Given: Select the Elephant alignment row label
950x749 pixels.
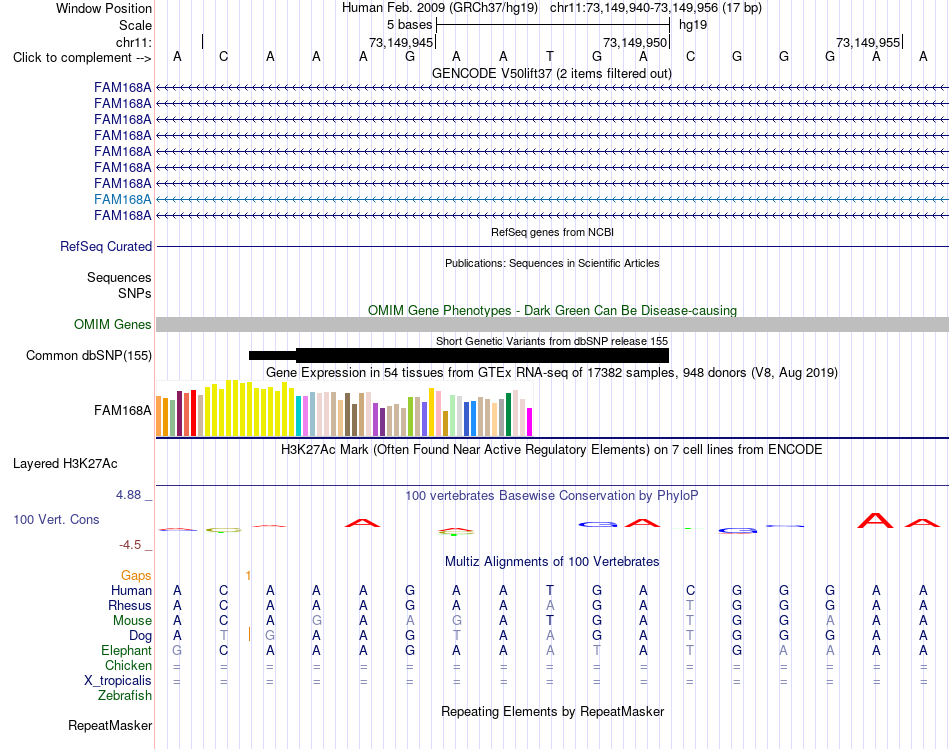Looking at the screenshot, I should pos(126,650).
